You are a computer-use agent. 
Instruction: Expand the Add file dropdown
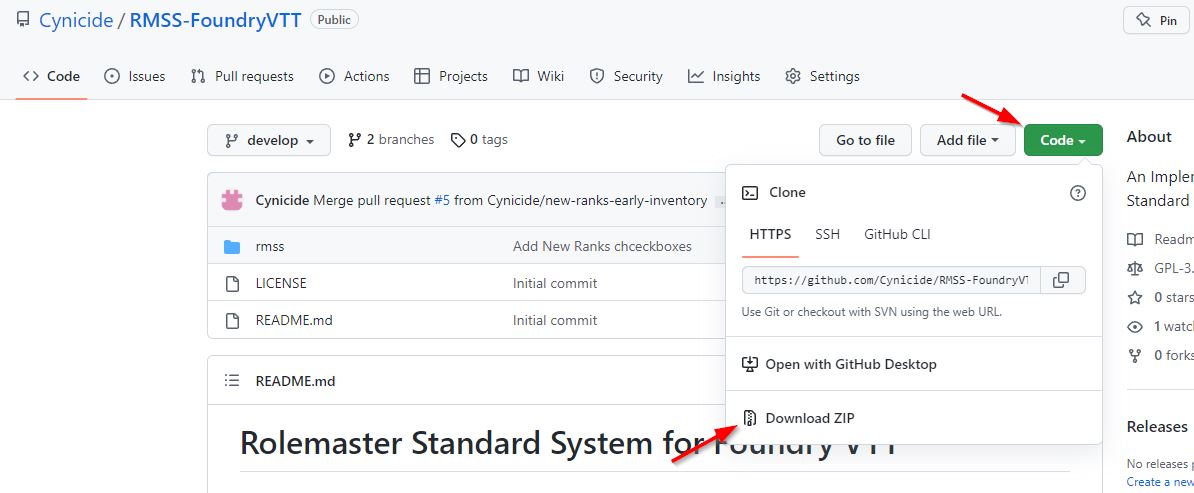click(x=967, y=140)
